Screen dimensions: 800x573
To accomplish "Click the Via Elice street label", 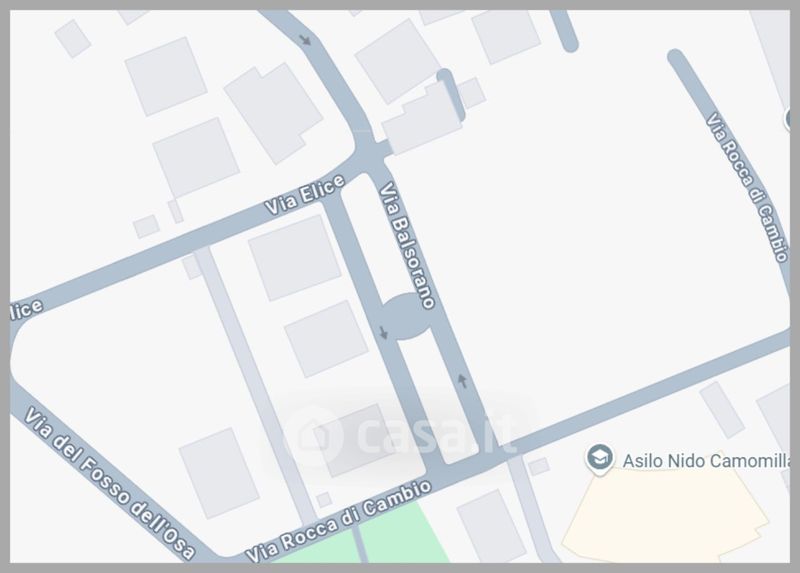I will coord(305,194).
